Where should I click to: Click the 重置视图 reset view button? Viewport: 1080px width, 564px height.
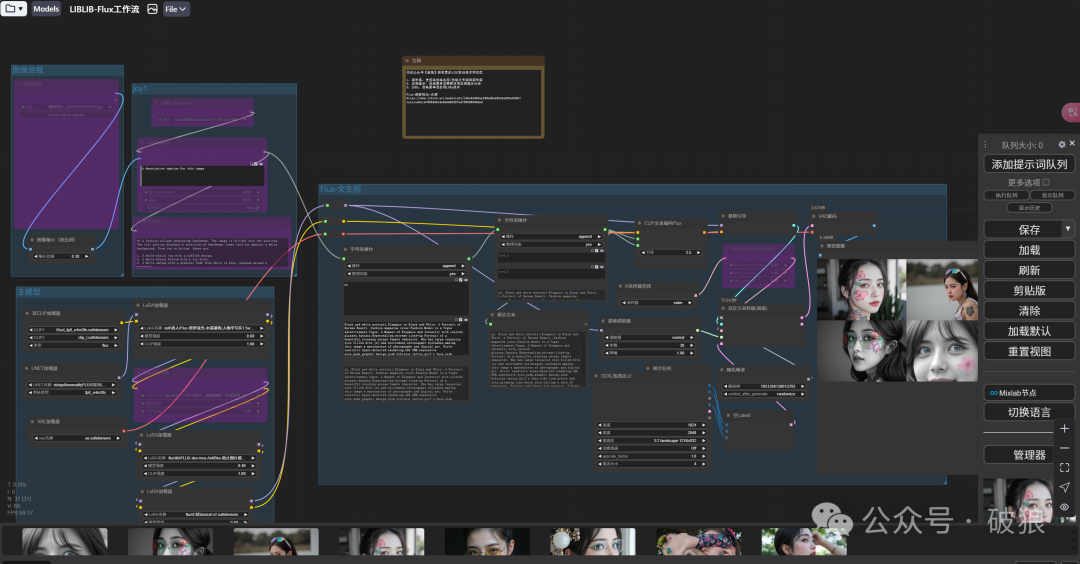point(1029,351)
